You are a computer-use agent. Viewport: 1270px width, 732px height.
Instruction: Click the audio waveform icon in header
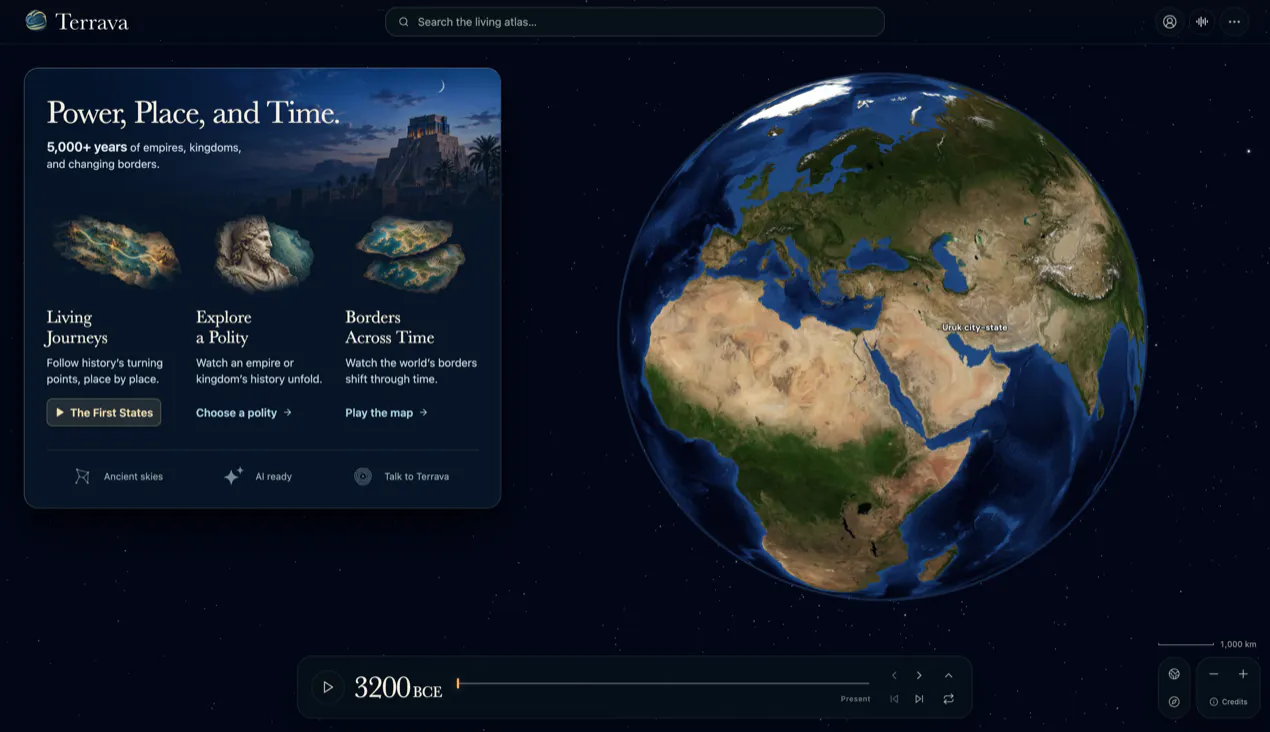[x=1202, y=22]
